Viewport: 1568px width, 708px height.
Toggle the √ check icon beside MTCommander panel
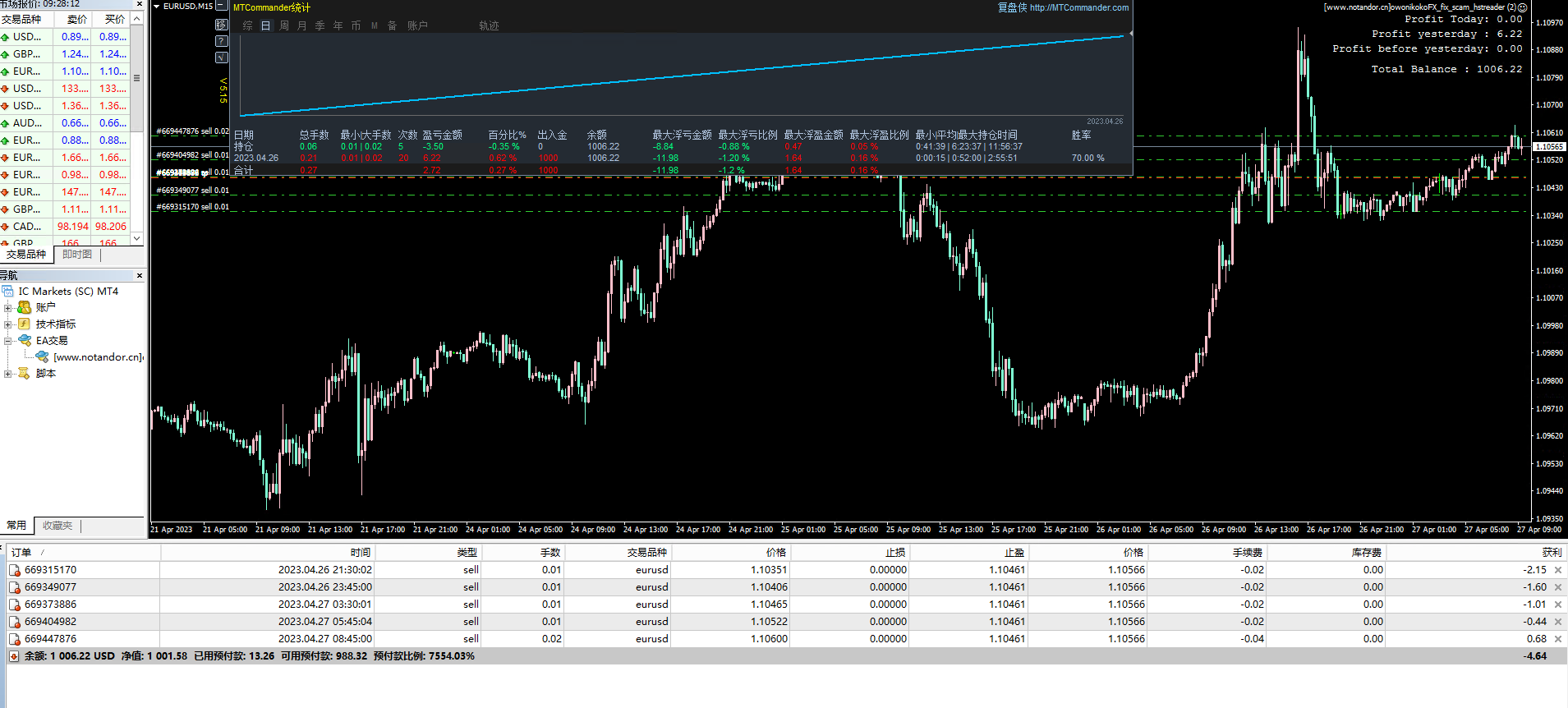pyautogui.click(x=222, y=57)
